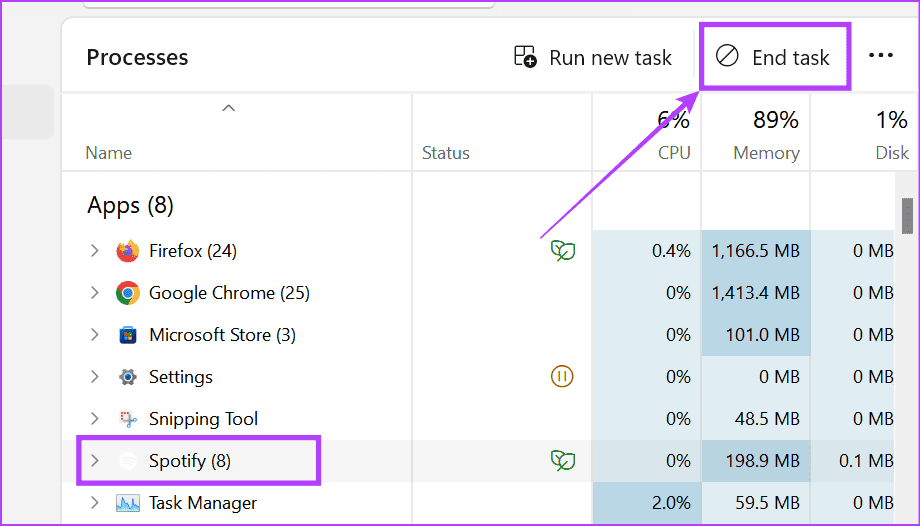This screenshot has height=526, width=920.
Task: Click Run new task button
Action: [593, 57]
